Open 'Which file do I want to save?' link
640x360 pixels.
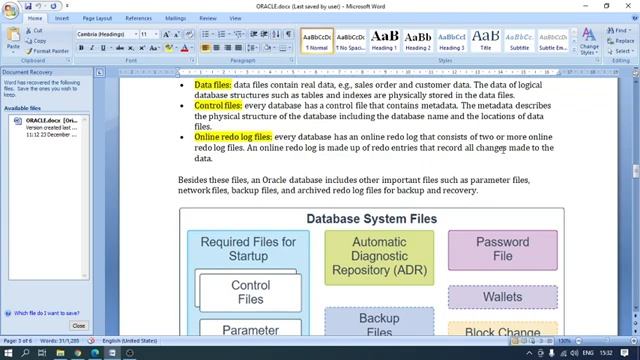click(47, 313)
